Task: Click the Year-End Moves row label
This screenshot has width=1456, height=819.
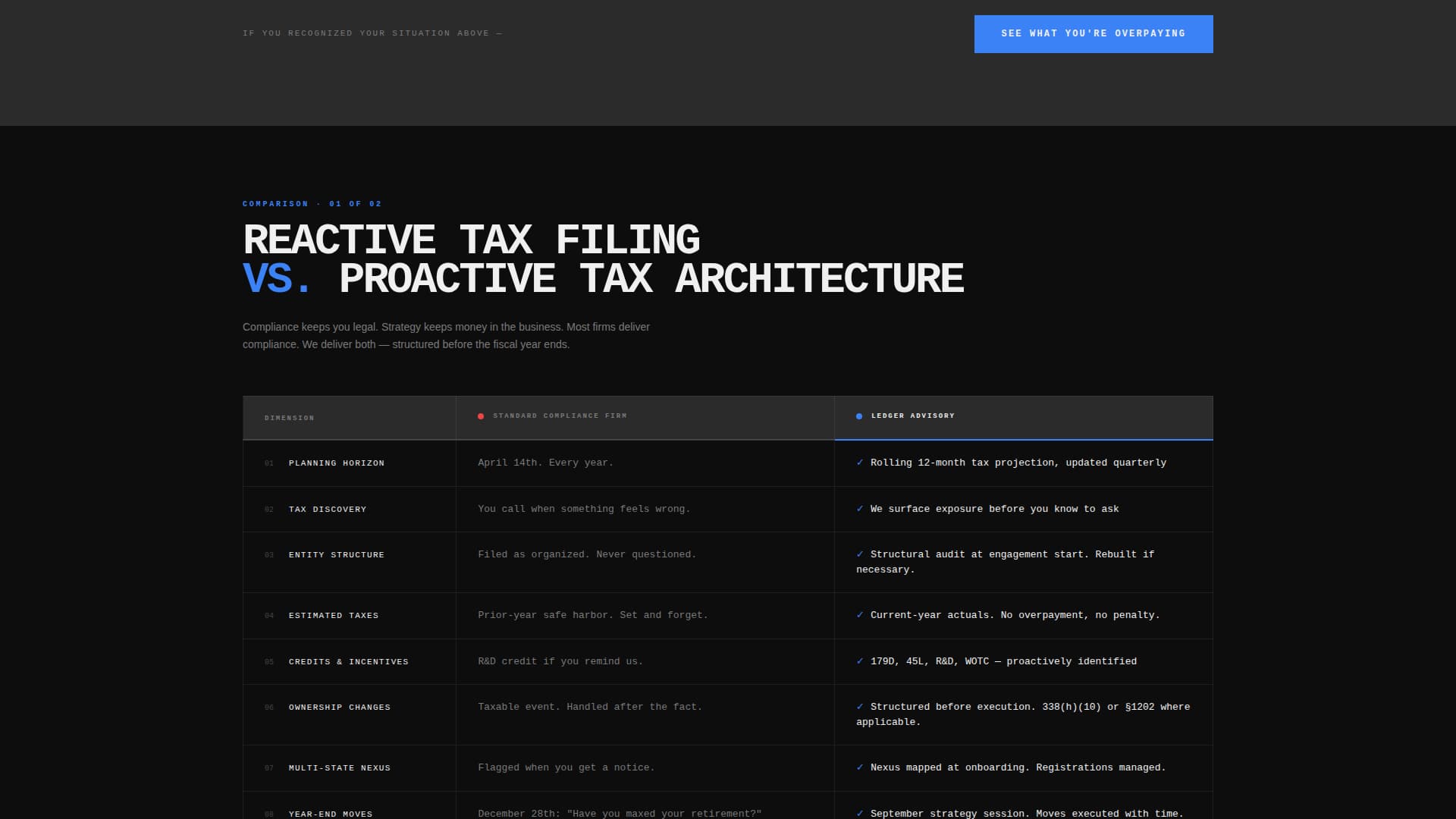Action: 331,814
